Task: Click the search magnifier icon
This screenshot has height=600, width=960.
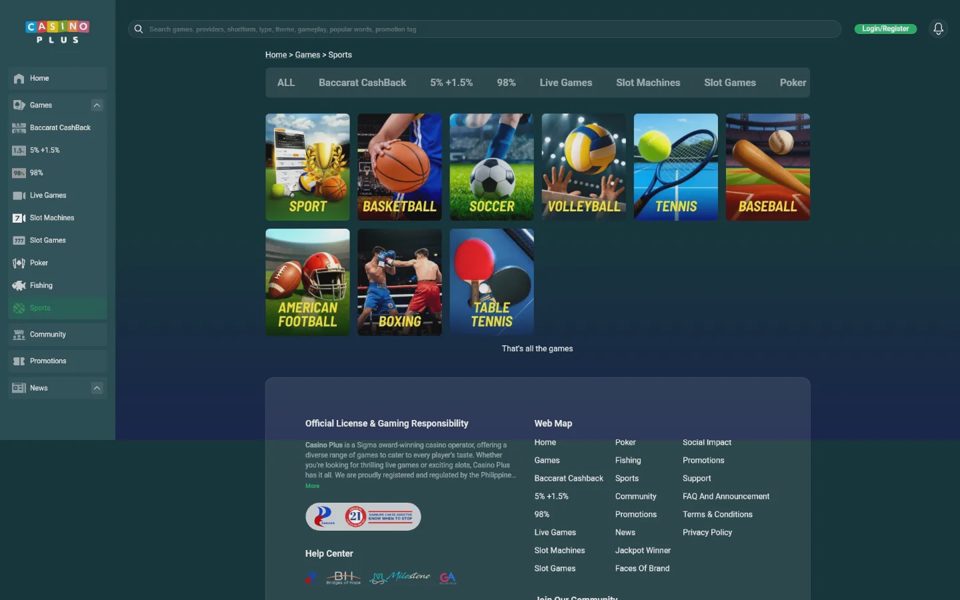Action: click(138, 29)
